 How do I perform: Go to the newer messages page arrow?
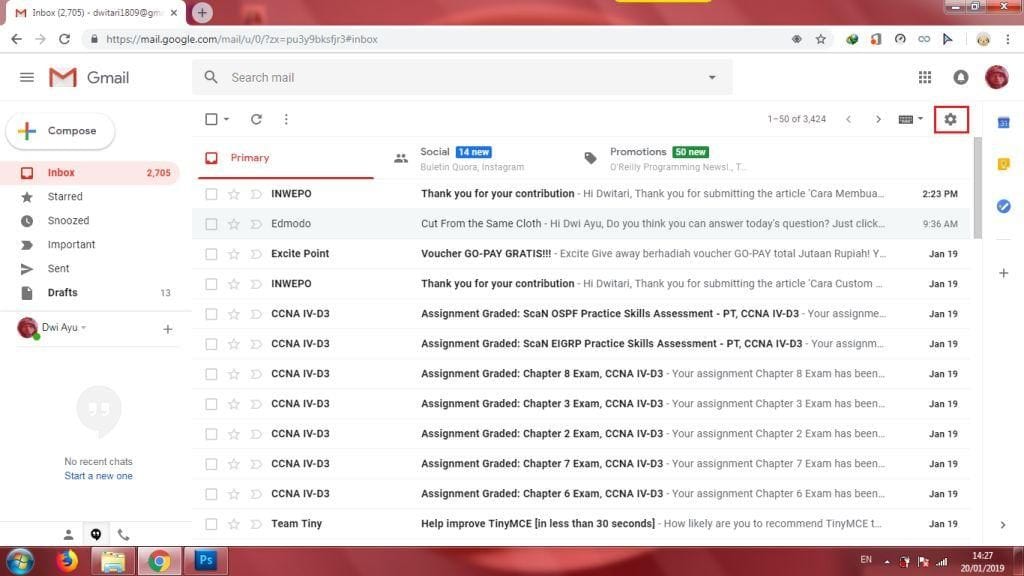tap(848, 120)
